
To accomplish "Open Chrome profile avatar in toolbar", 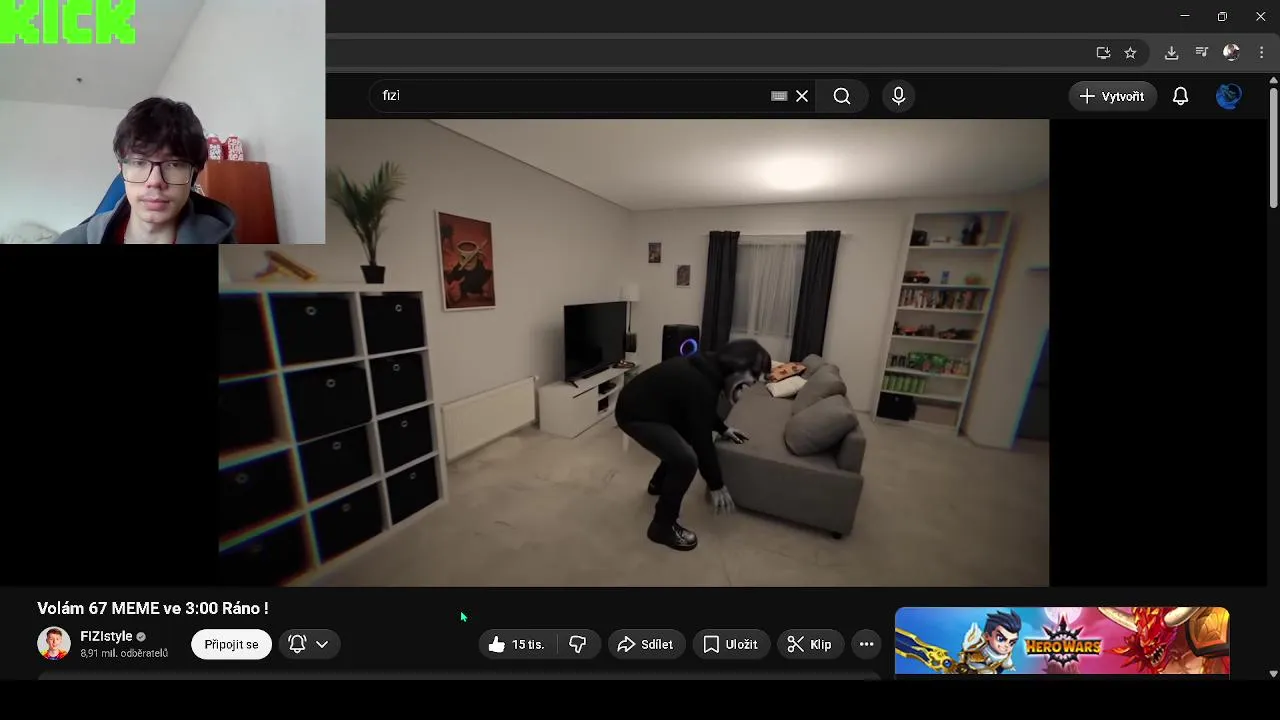I will point(1231,53).
